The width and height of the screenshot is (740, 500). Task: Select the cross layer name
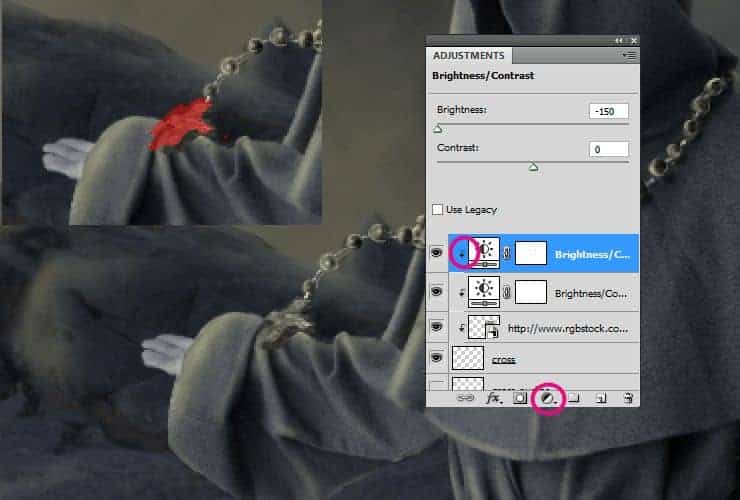503,360
